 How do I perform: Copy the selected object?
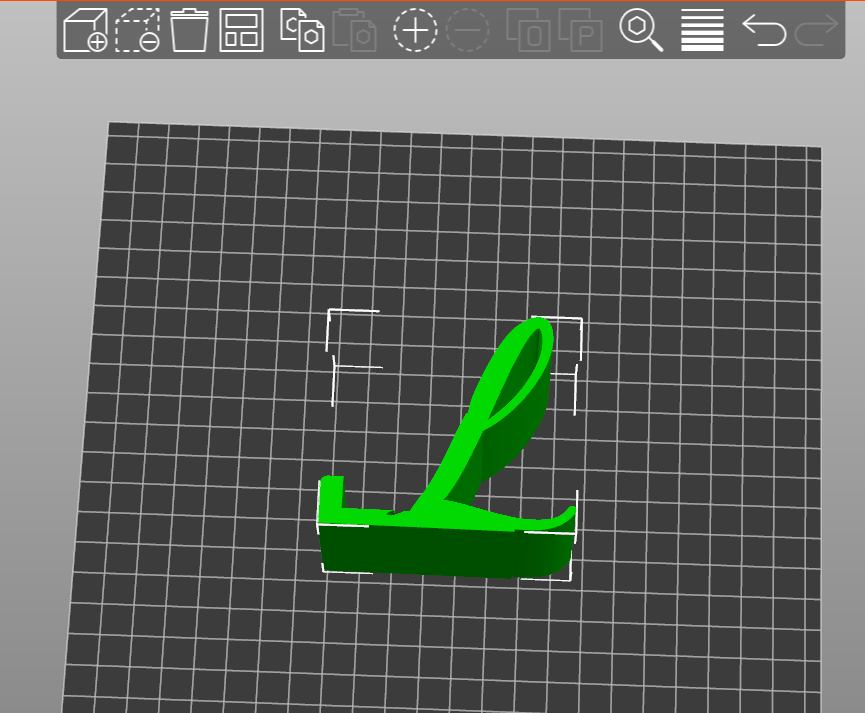click(302, 30)
